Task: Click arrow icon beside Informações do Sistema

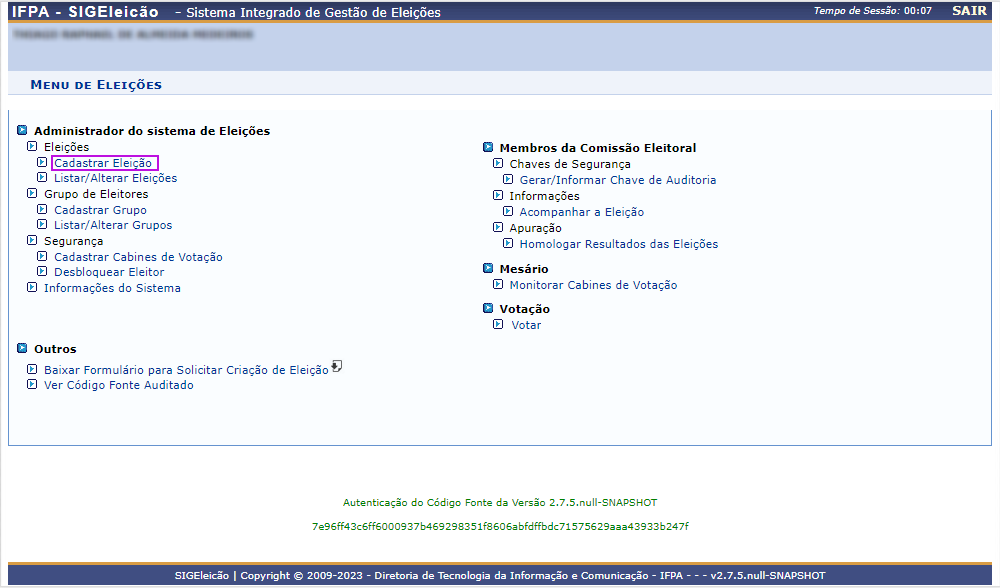Action: coord(32,288)
